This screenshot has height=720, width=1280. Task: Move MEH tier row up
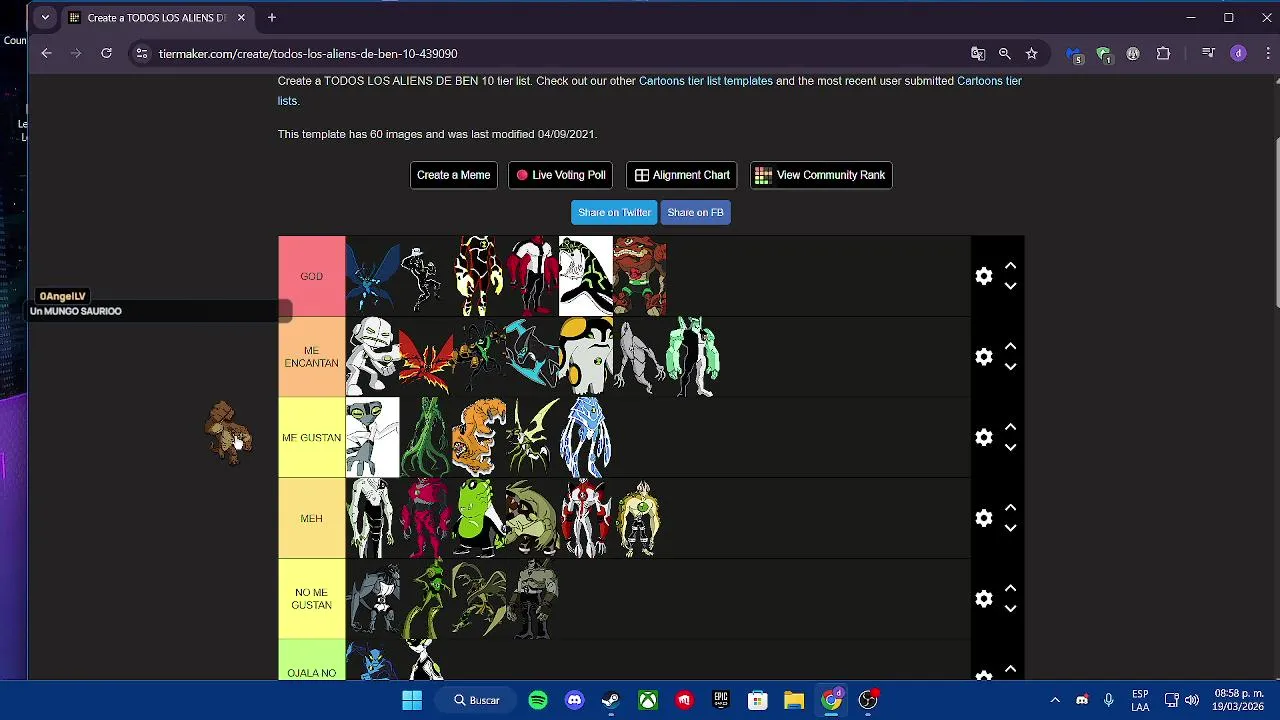tap(1010, 508)
